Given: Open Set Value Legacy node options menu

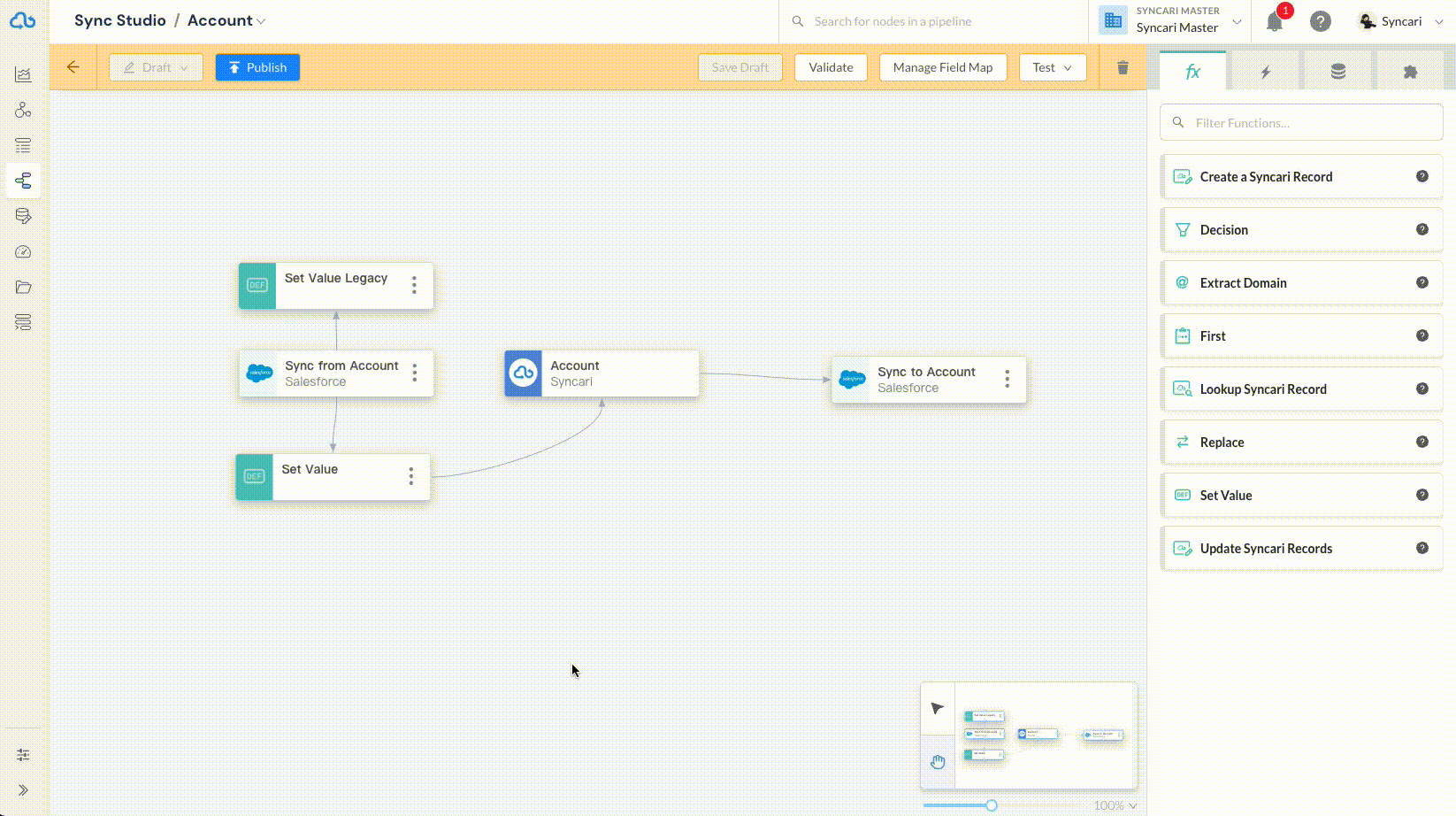Looking at the screenshot, I should point(414,285).
